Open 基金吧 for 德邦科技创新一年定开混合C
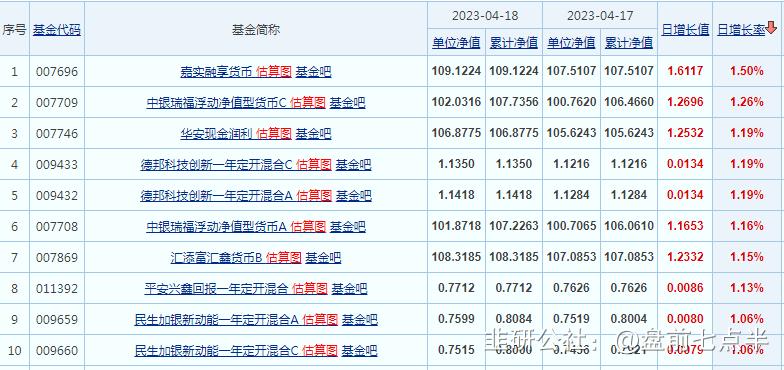The width and height of the screenshot is (784, 370). (x=354, y=165)
